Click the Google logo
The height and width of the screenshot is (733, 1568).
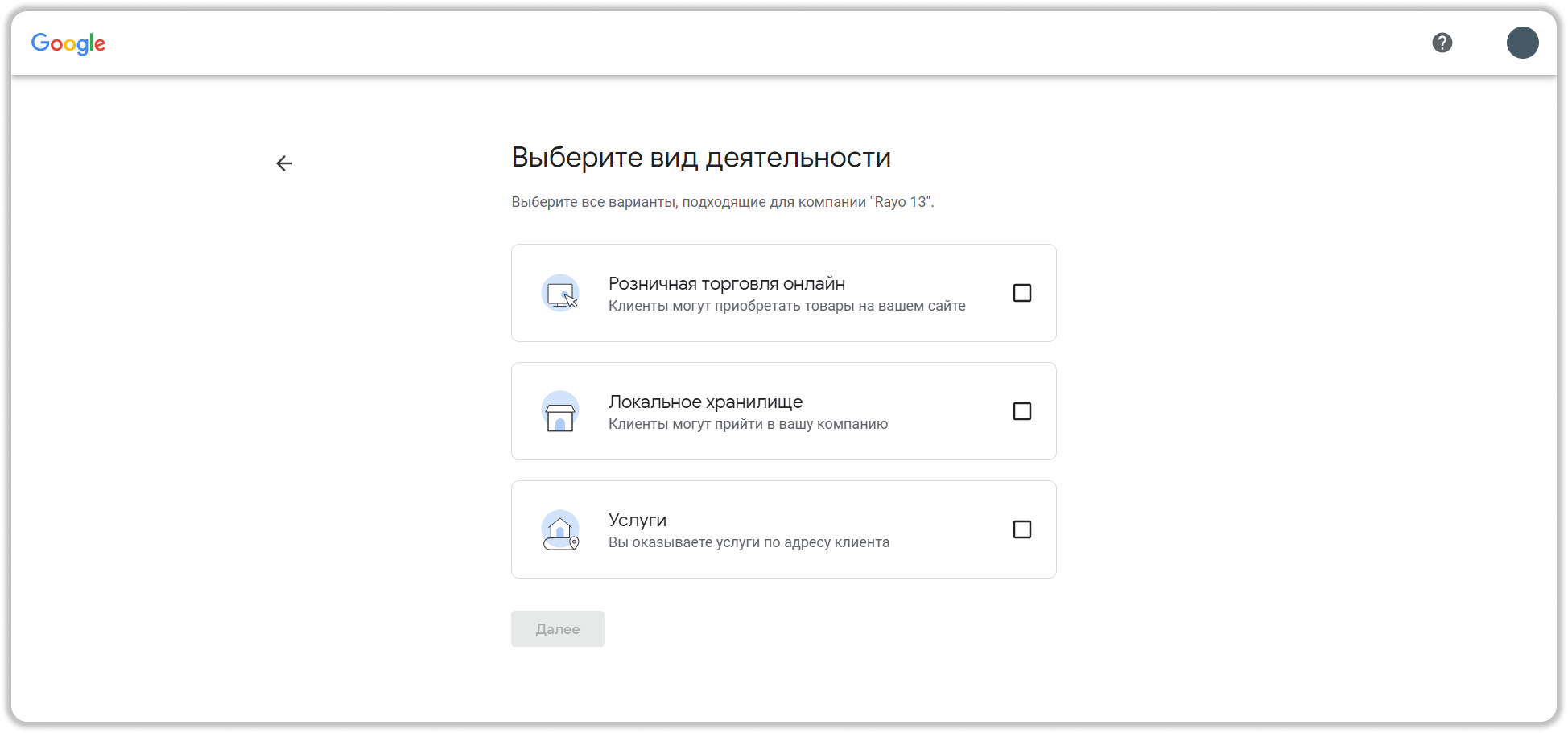(68, 43)
